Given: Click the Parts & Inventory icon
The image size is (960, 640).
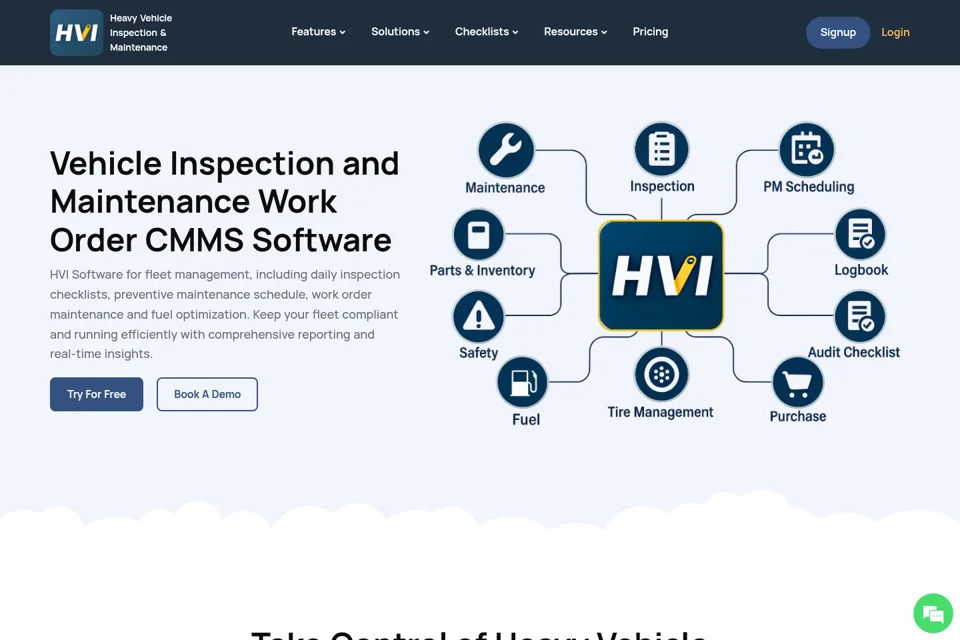Looking at the screenshot, I should click(x=478, y=235).
